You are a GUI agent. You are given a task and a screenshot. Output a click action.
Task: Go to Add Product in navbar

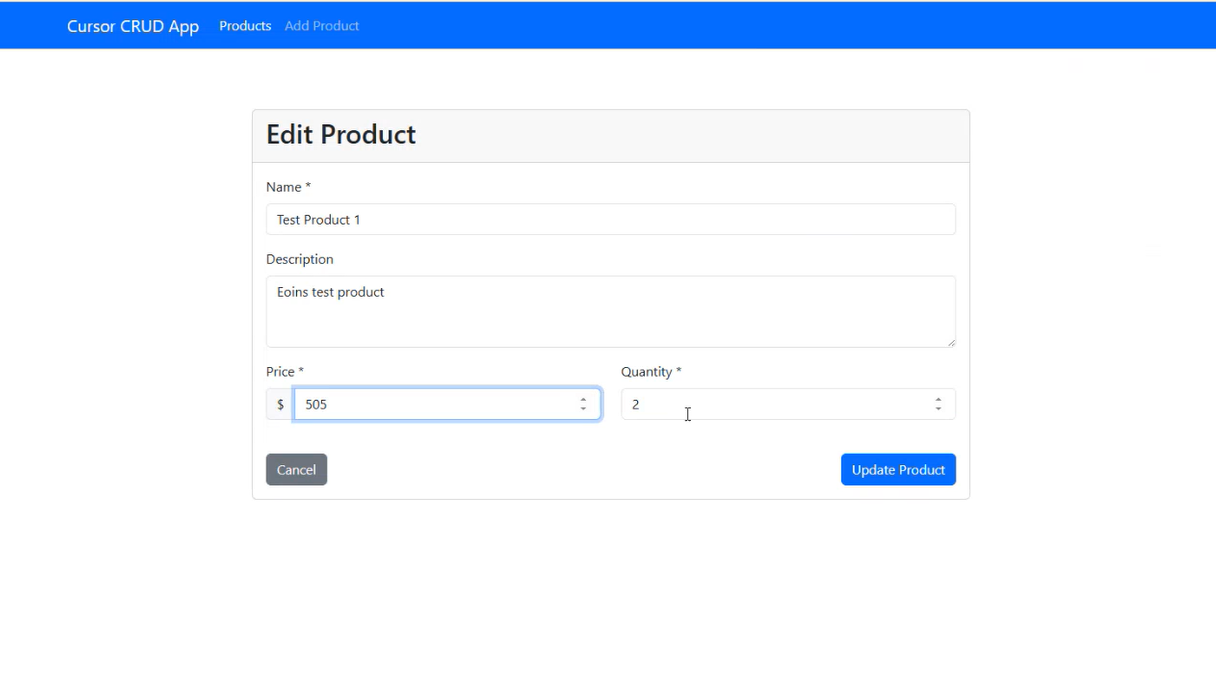point(321,26)
